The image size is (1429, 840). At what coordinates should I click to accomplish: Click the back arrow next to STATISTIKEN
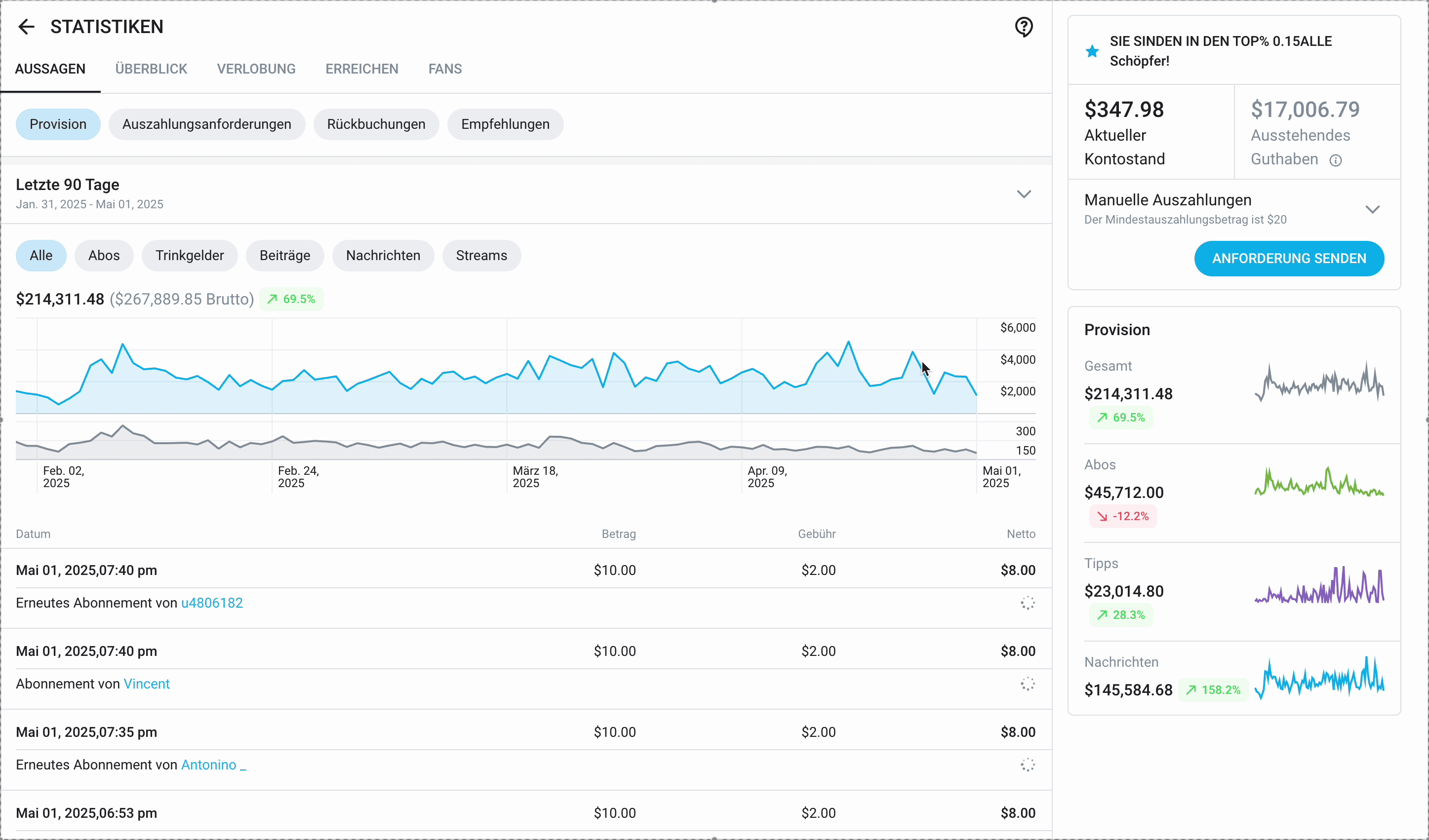point(26,27)
